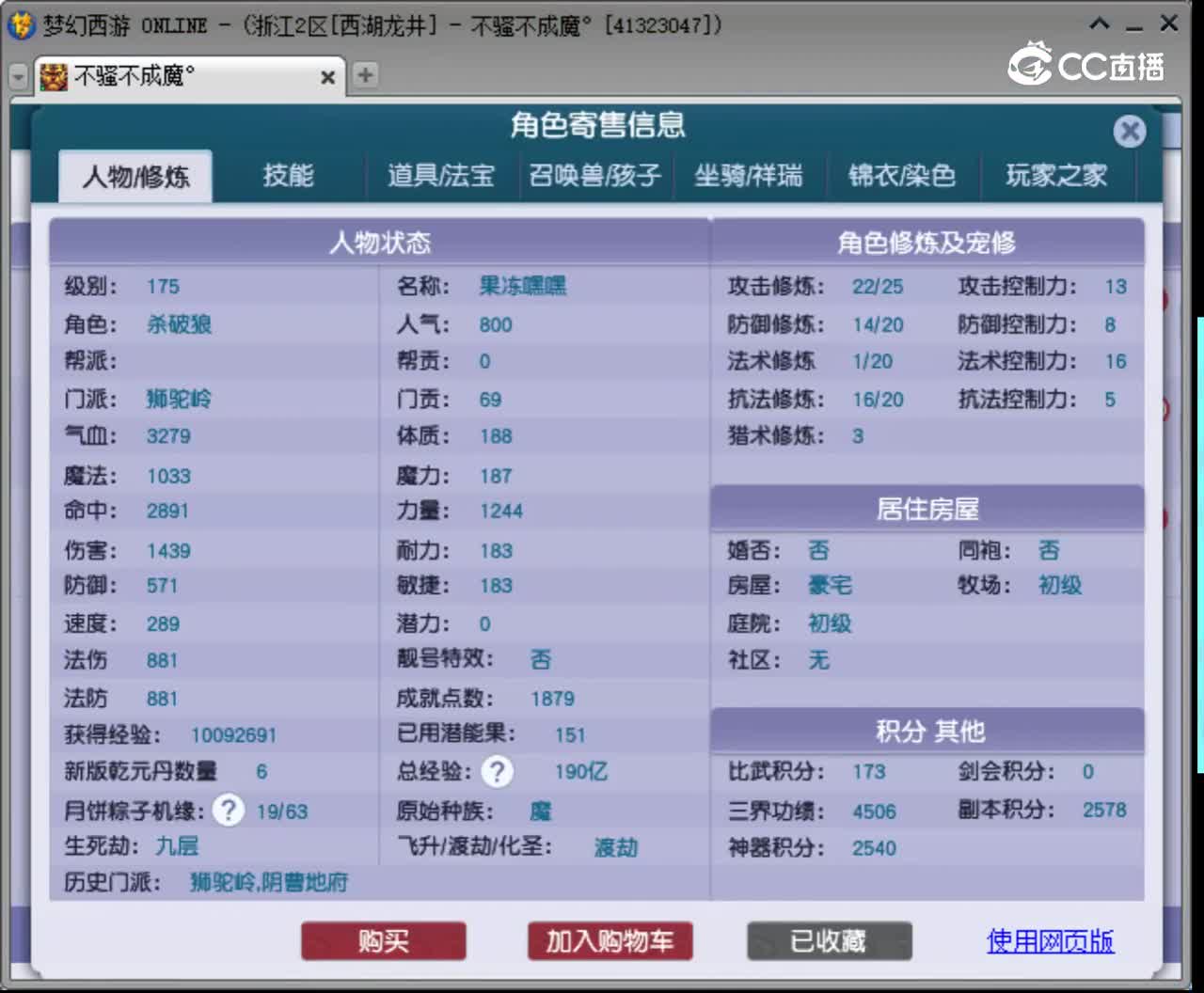The height and width of the screenshot is (993, 1204).
Task: Collapse the window with the title bar chevron
Action: [1099, 24]
